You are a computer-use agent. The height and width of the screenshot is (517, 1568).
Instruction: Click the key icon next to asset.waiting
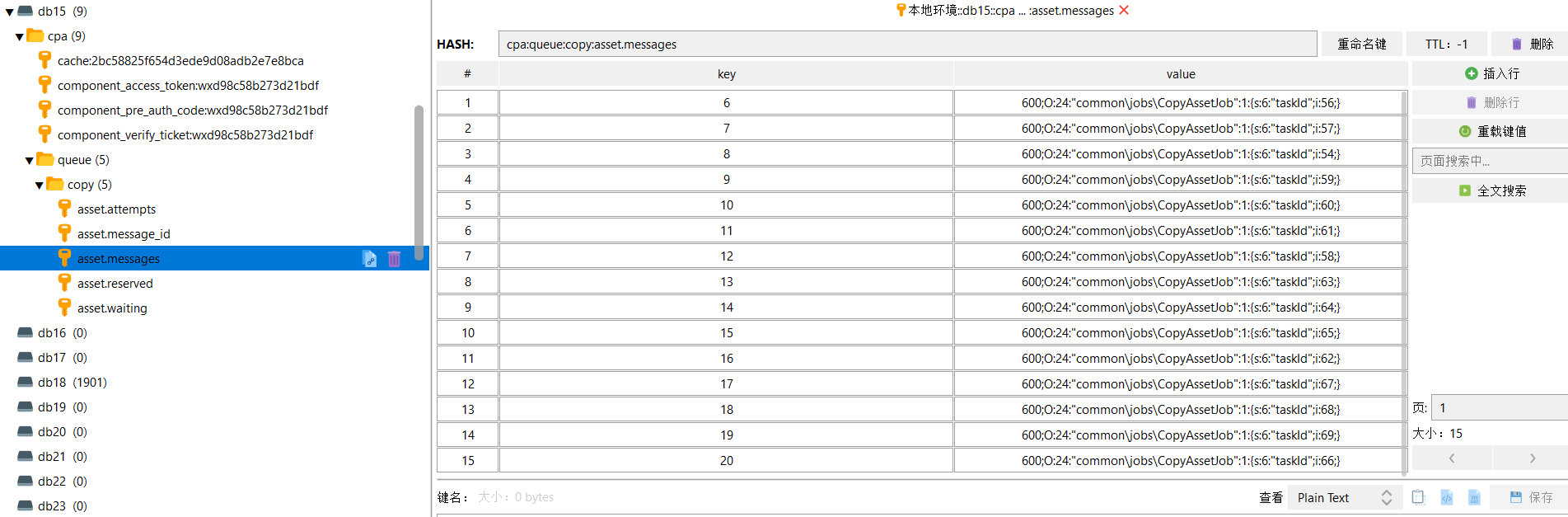pyautogui.click(x=64, y=308)
